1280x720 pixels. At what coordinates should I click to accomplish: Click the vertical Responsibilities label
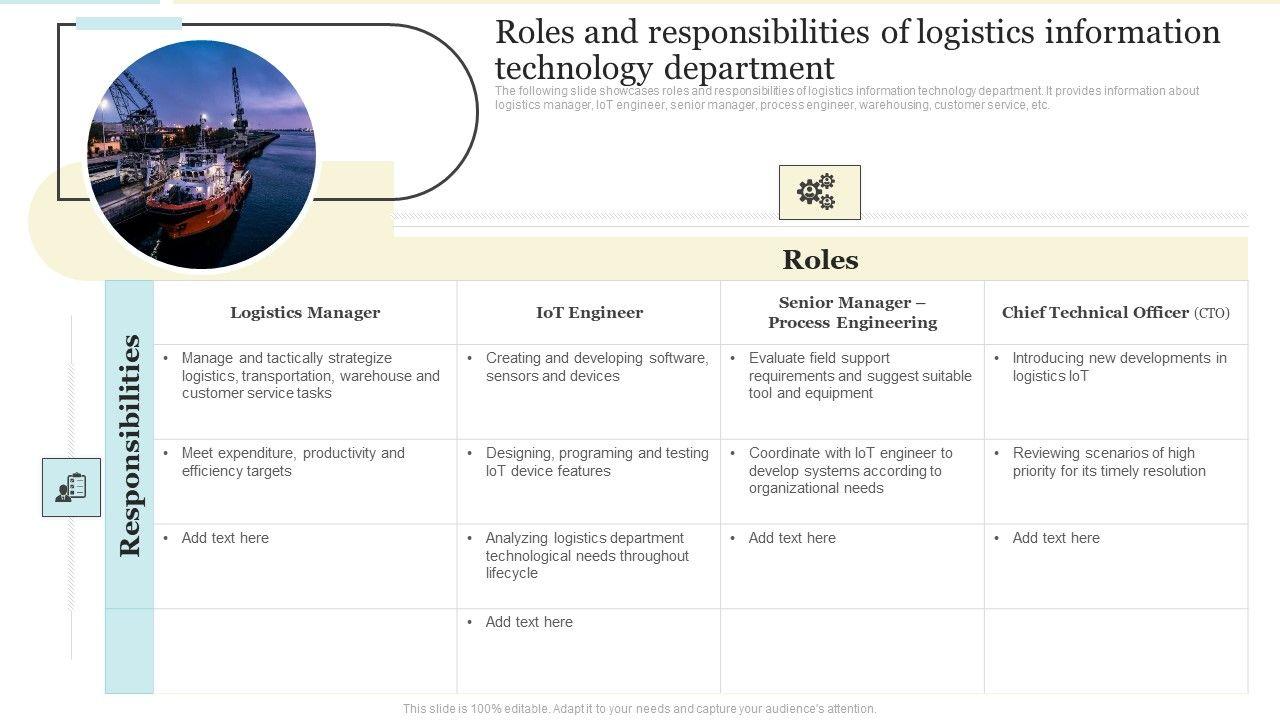130,445
